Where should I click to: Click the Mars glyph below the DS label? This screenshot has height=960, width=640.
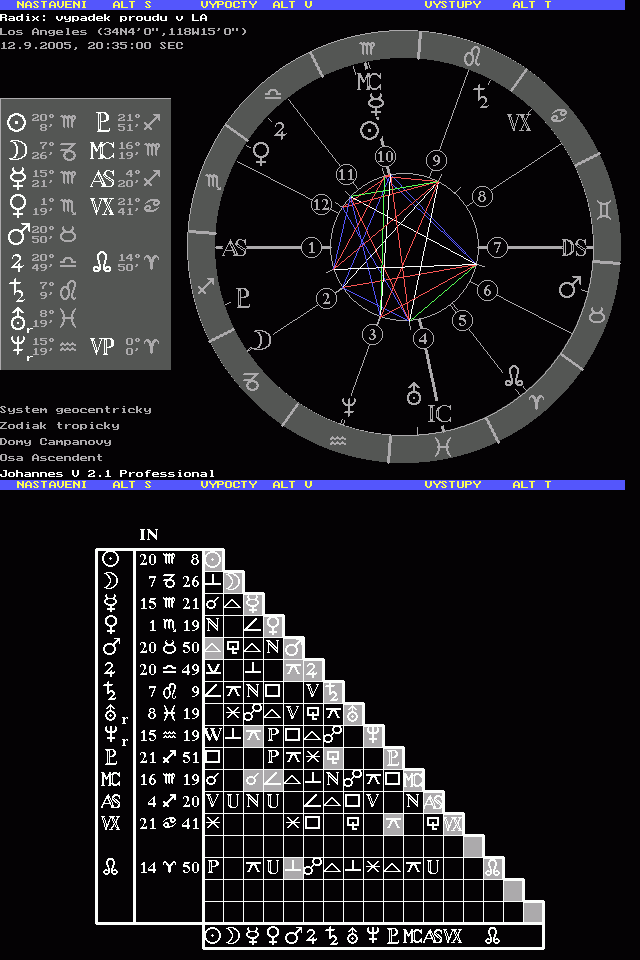click(570, 289)
